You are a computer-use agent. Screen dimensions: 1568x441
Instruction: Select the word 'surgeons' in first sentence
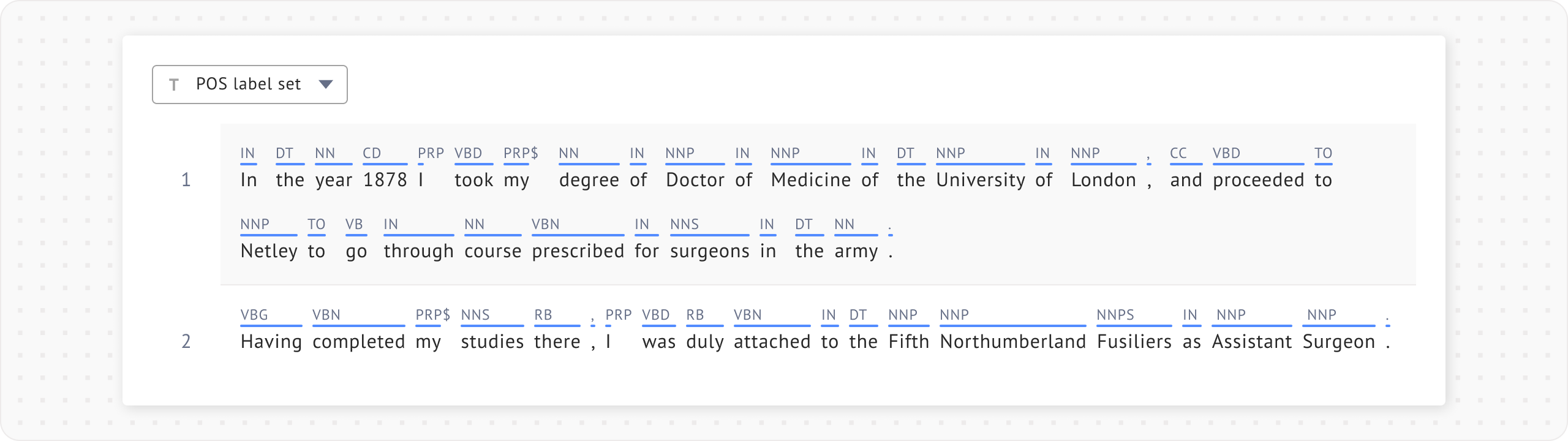[x=710, y=251]
